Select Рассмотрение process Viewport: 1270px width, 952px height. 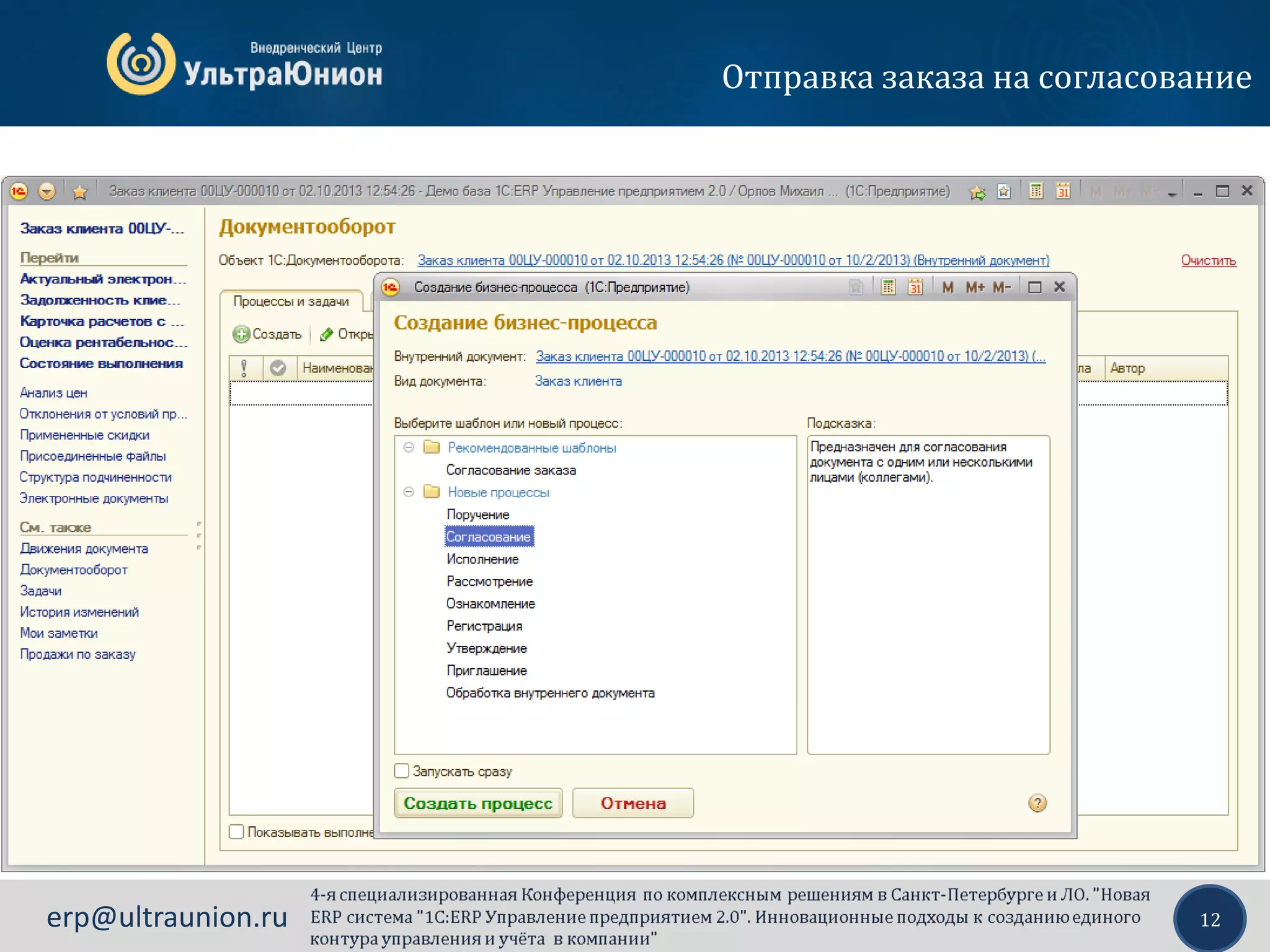[x=489, y=581]
